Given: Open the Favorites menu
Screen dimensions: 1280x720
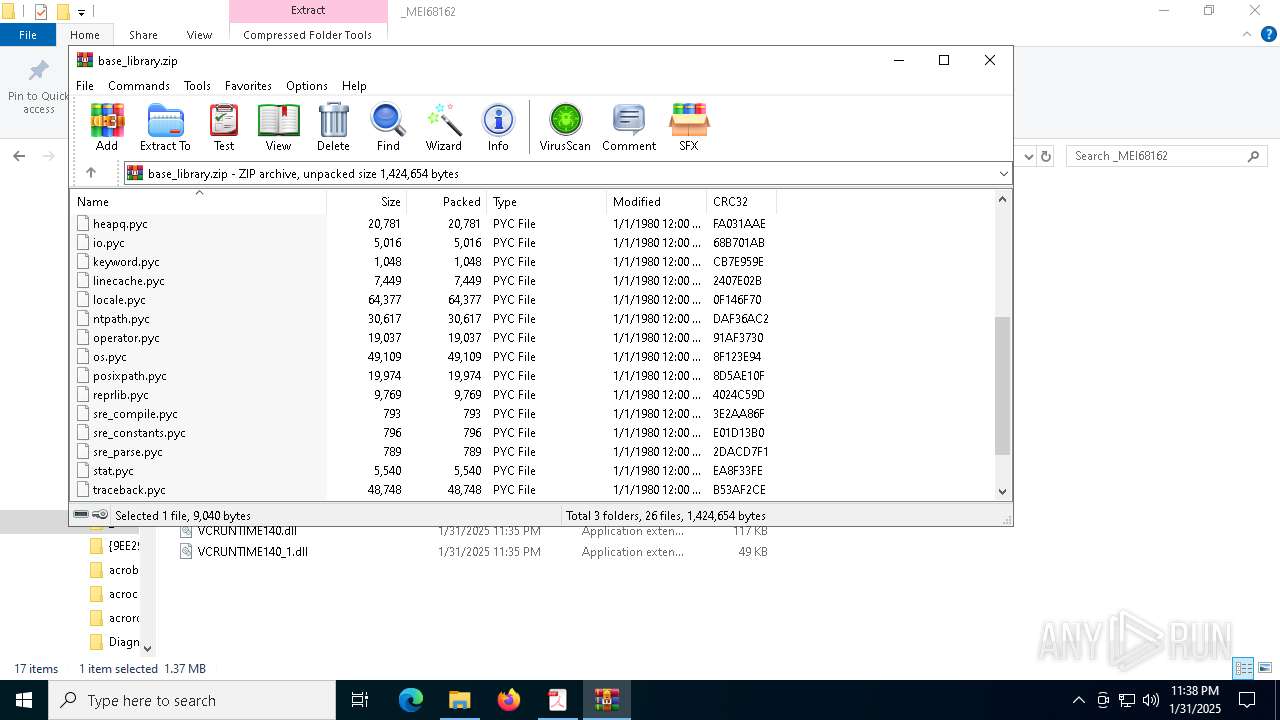Looking at the screenshot, I should (x=248, y=86).
